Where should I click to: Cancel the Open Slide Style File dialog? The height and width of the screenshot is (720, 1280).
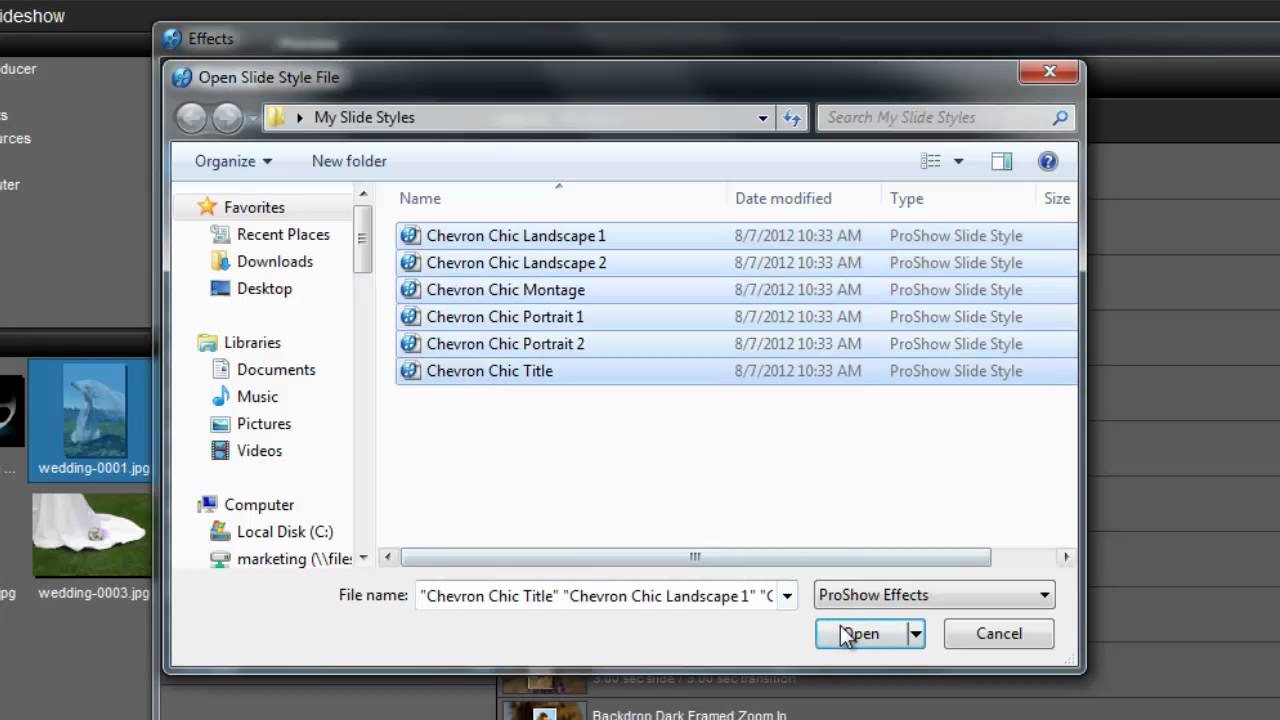pyautogui.click(x=999, y=634)
